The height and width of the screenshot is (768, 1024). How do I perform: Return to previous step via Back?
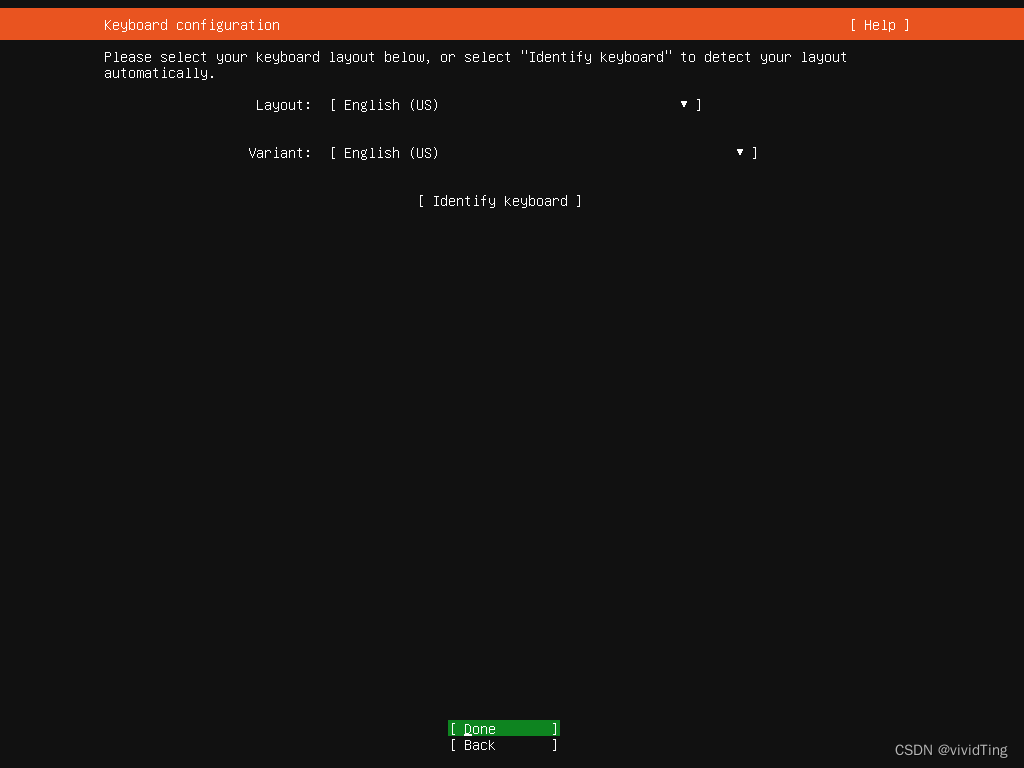click(503, 745)
